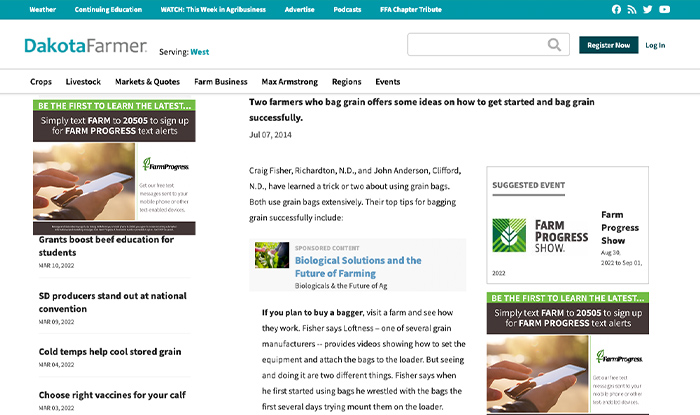Open the Log In link
This screenshot has height=415, width=700.
click(x=655, y=45)
